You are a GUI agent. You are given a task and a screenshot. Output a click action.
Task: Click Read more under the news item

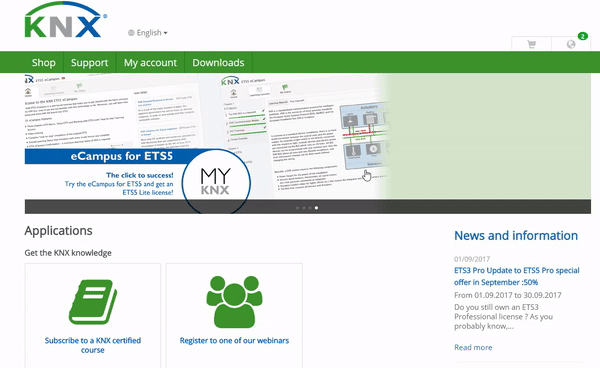click(473, 347)
